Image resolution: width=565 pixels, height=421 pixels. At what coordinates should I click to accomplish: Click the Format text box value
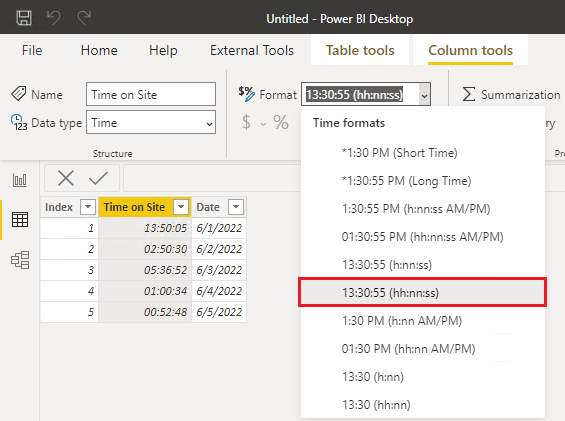coord(355,94)
